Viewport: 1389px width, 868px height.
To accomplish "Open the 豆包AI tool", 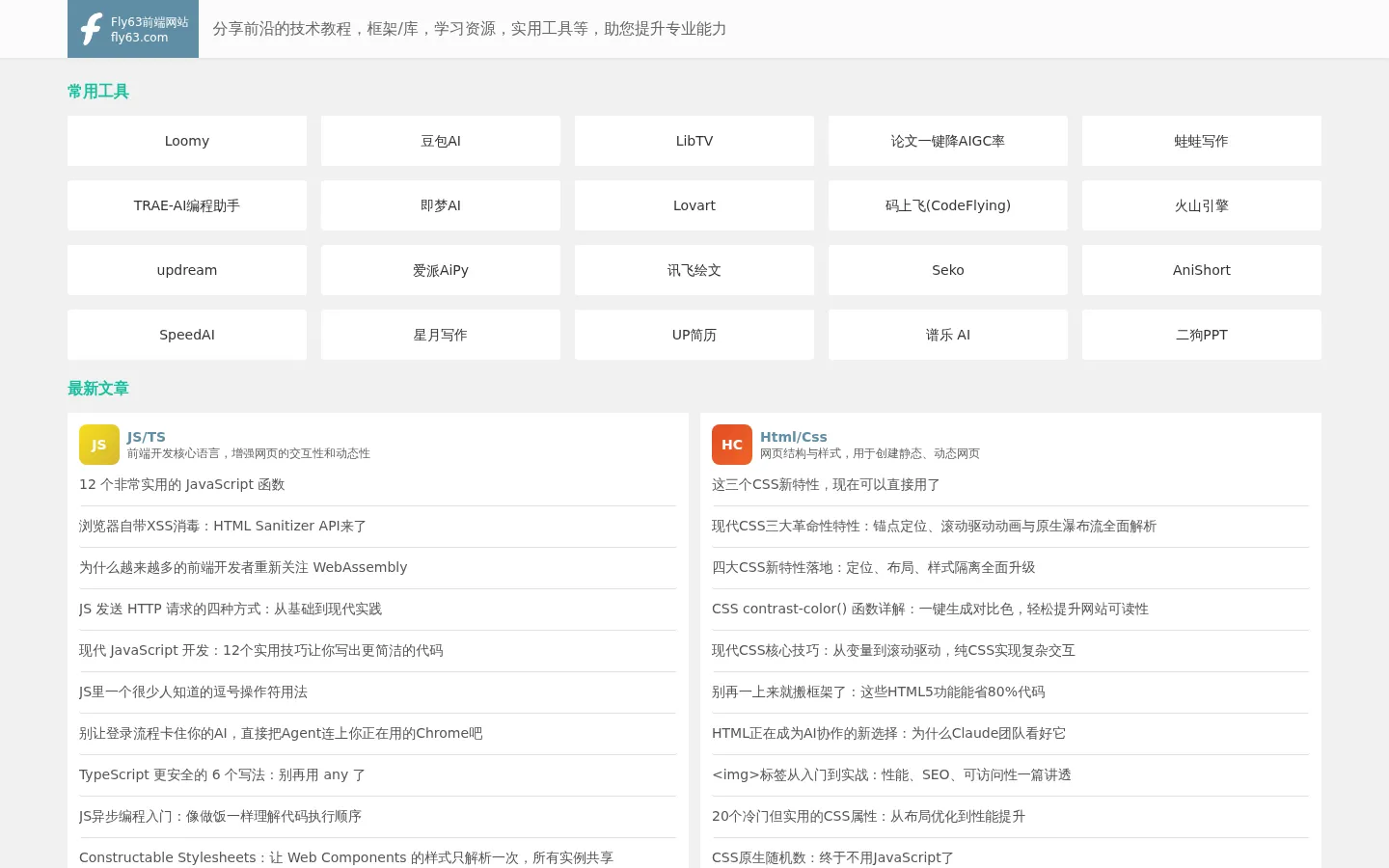I will tap(441, 141).
